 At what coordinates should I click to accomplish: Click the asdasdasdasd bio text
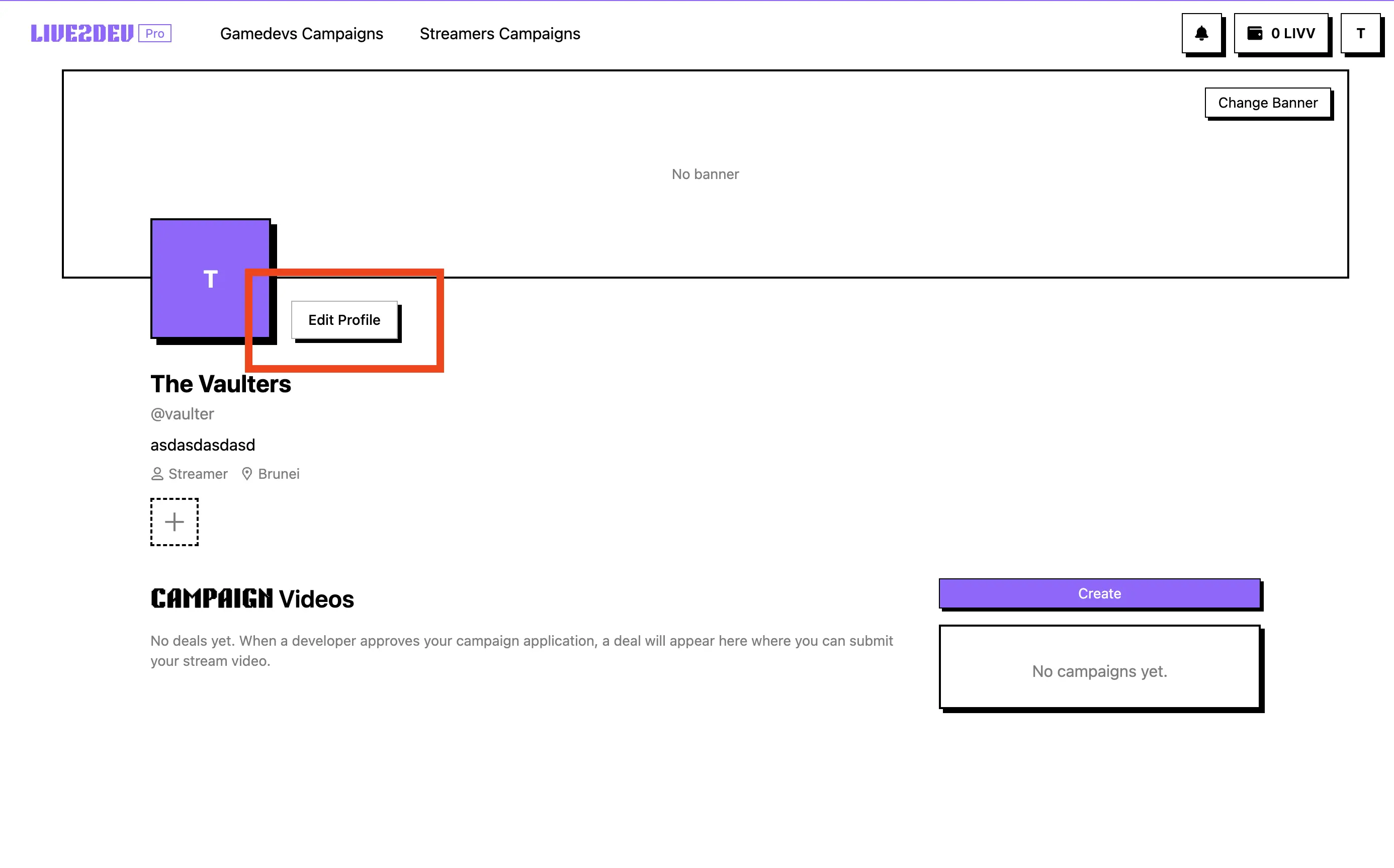(203, 445)
